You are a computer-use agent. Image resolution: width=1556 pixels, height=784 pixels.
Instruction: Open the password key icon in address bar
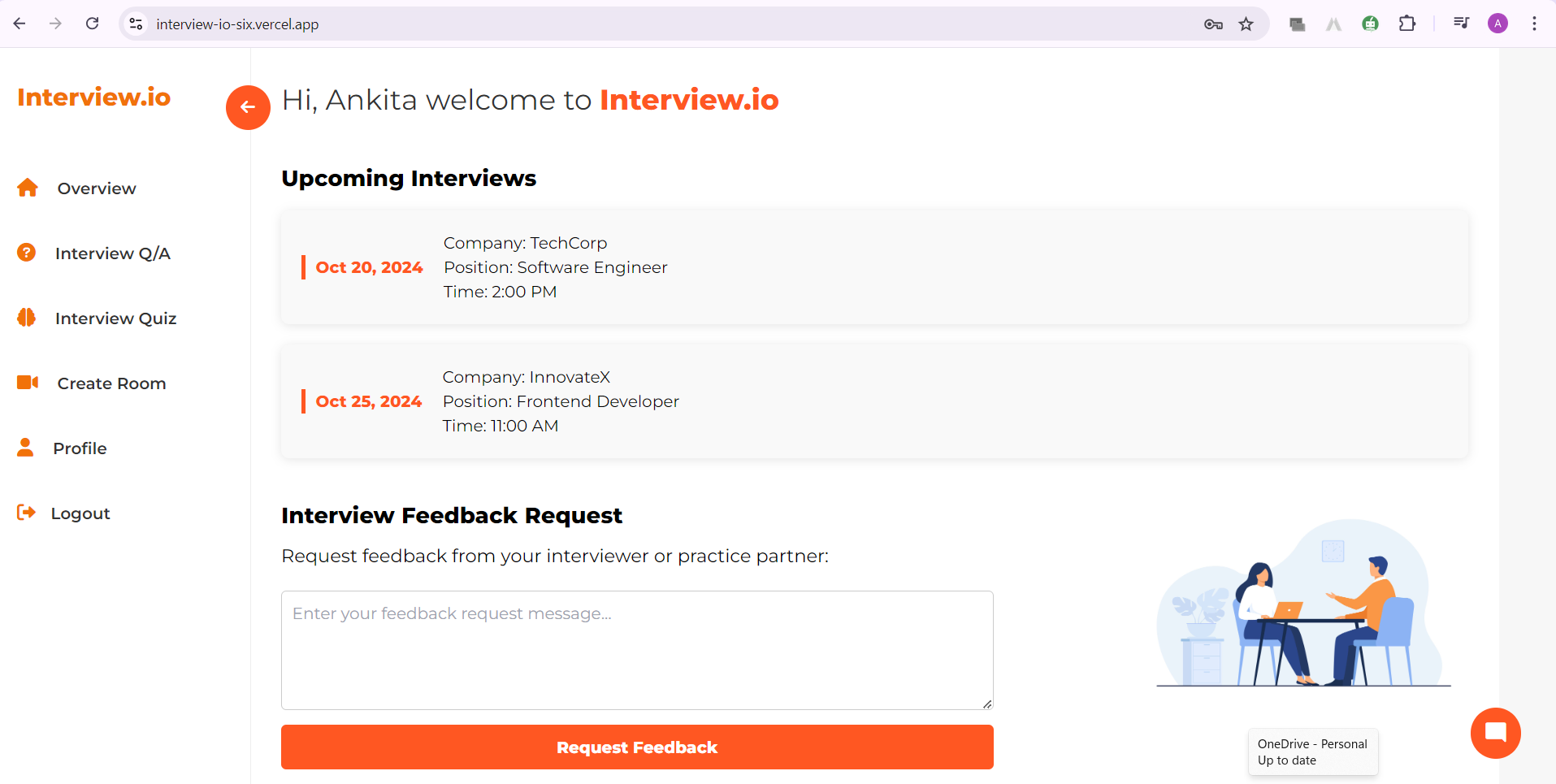point(1213,24)
